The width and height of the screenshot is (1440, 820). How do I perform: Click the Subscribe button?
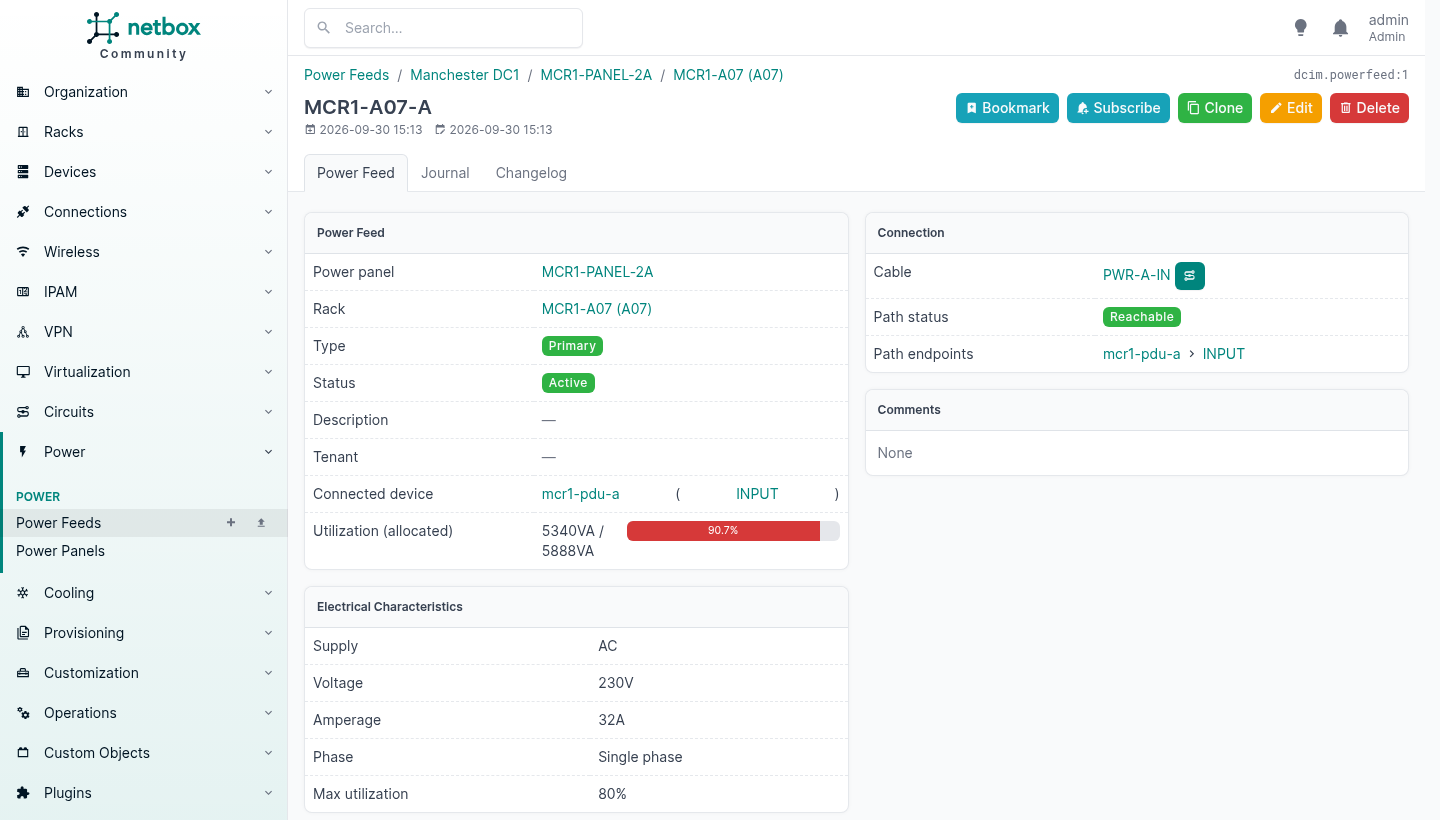[x=1119, y=108]
